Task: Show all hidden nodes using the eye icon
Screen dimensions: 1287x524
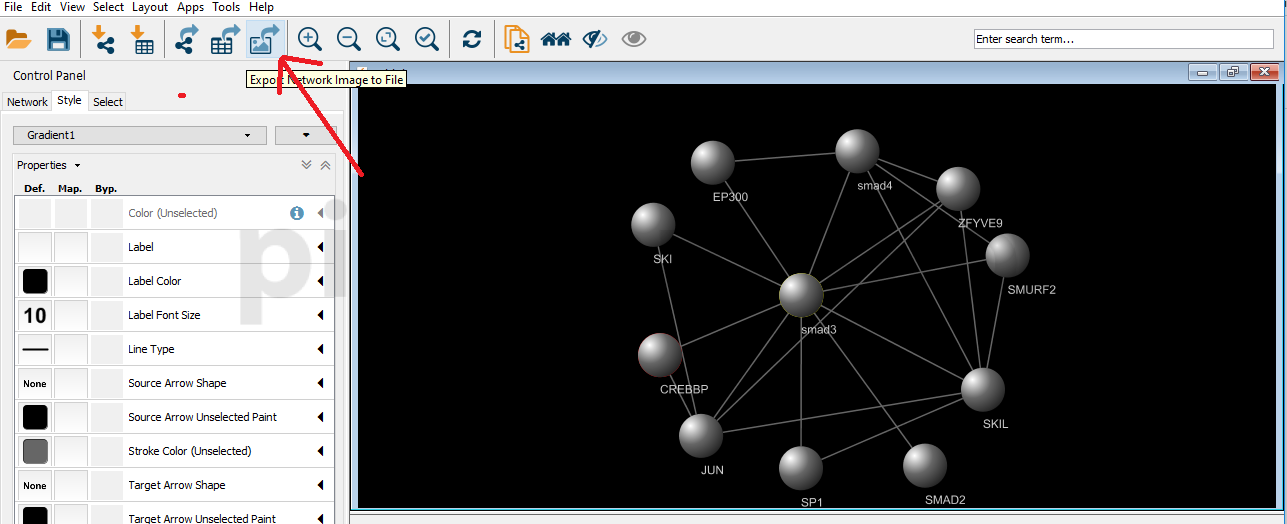Action: 634,39
